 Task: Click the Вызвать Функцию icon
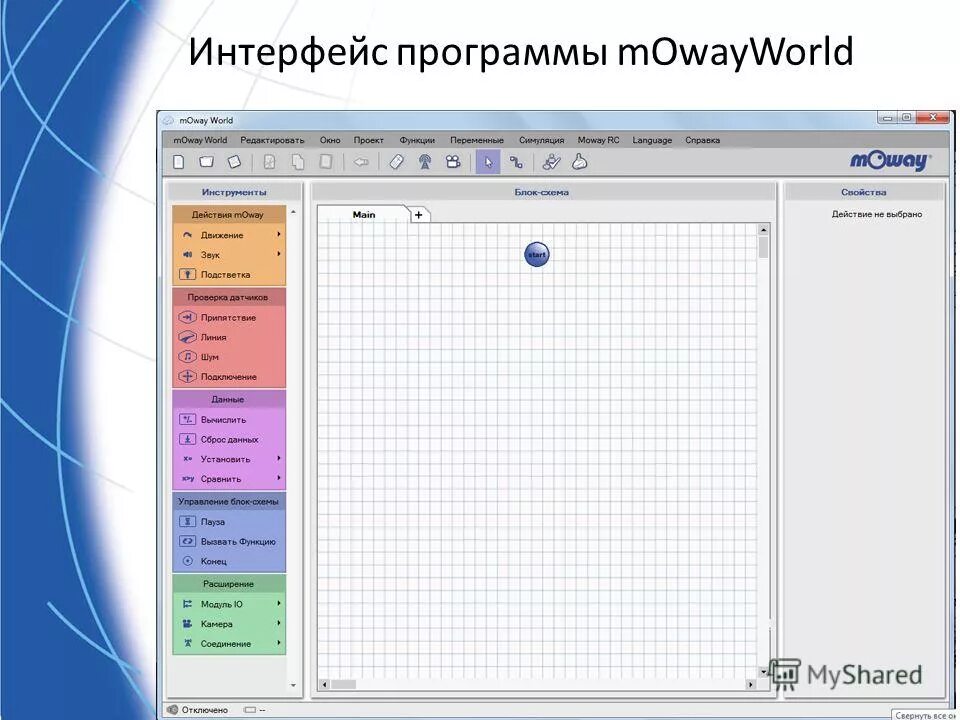[x=187, y=541]
